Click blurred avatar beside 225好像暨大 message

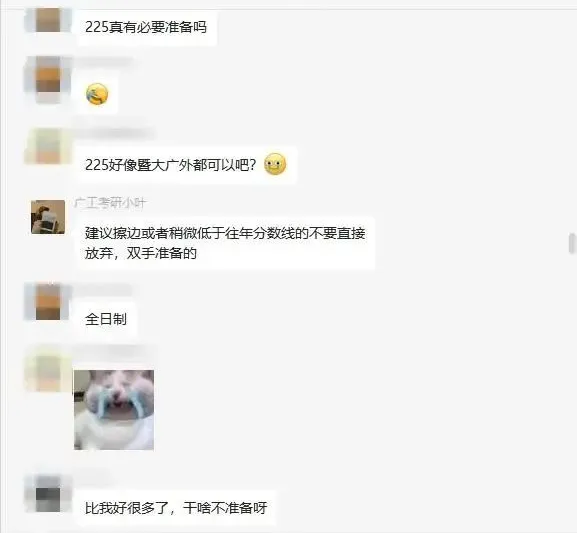48,145
